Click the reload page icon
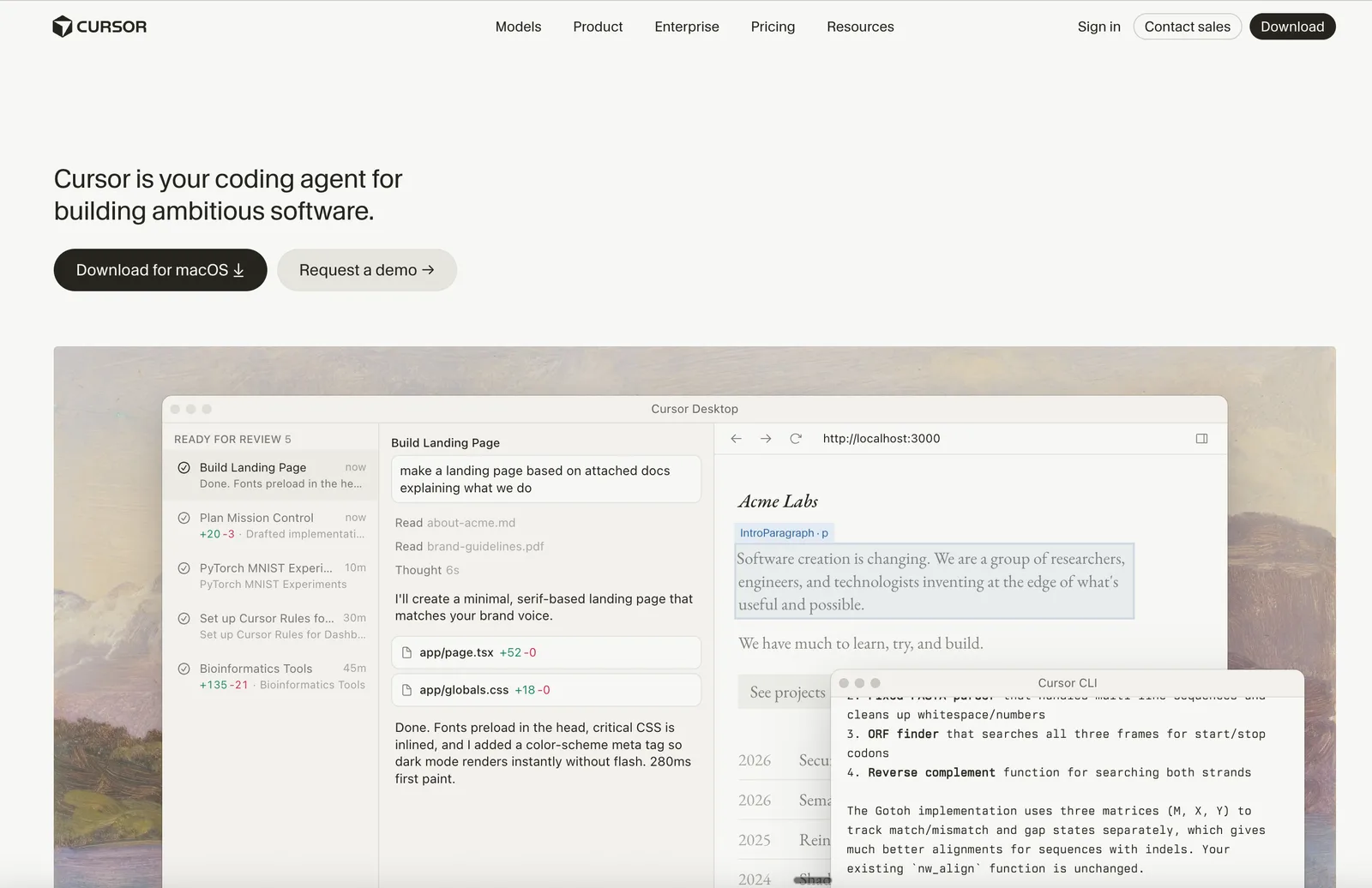 pyautogui.click(x=796, y=438)
